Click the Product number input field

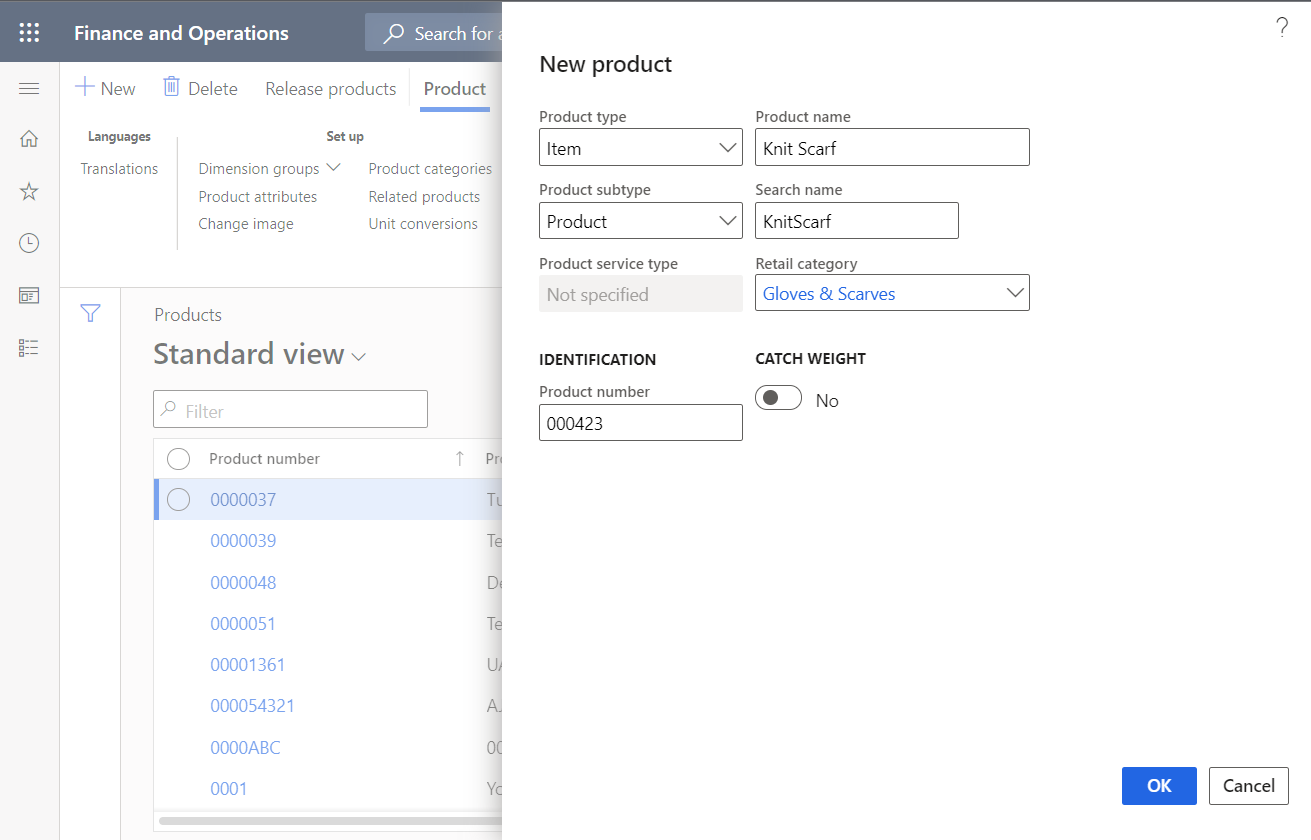tap(640, 423)
